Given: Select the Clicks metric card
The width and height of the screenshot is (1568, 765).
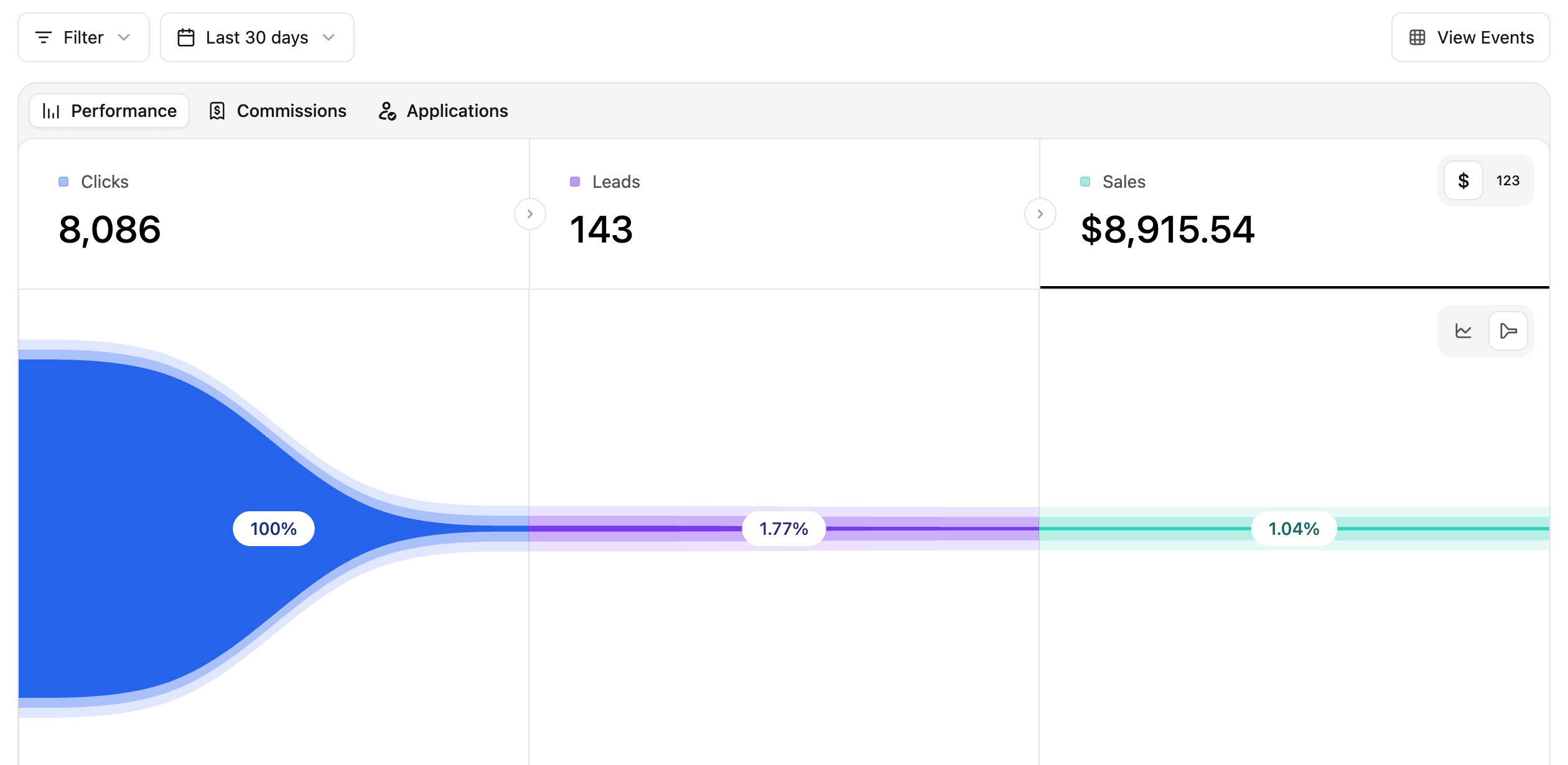Looking at the screenshot, I should pos(274,214).
